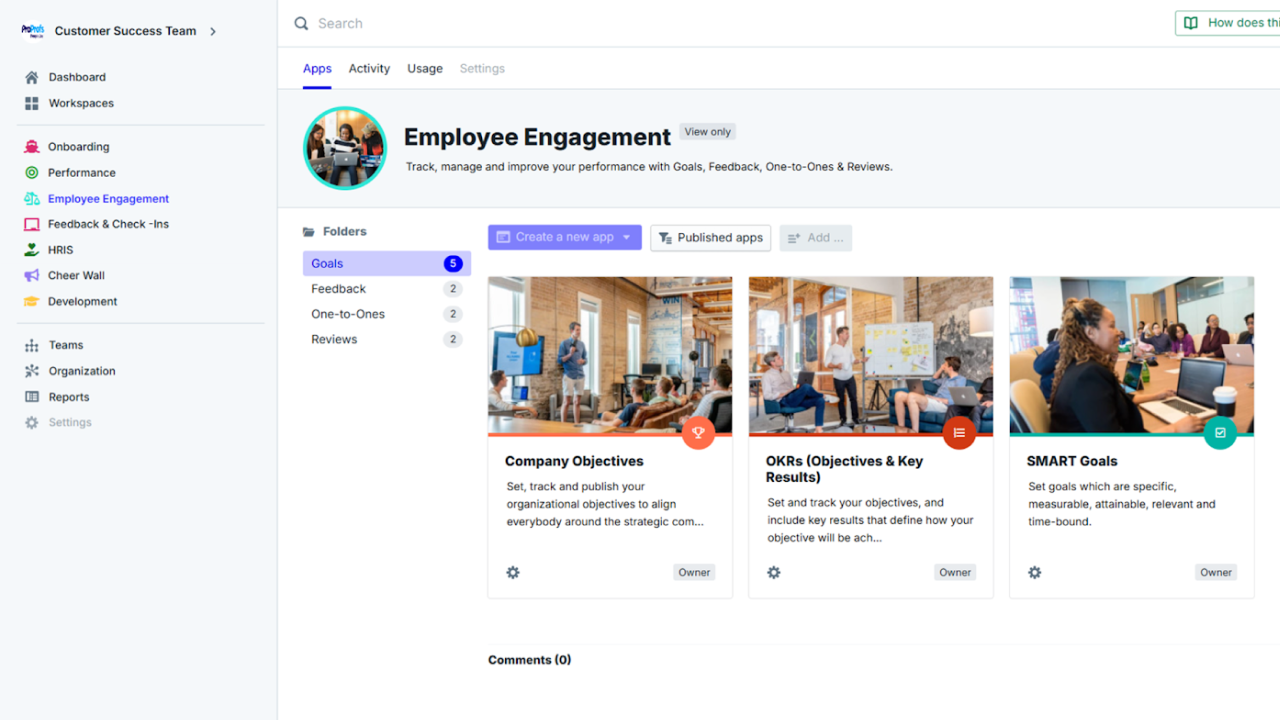Image resolution: width=1280 pixels, height=720 pixels.
Task: Select the Reviews folder
Action: pos(387,340)
